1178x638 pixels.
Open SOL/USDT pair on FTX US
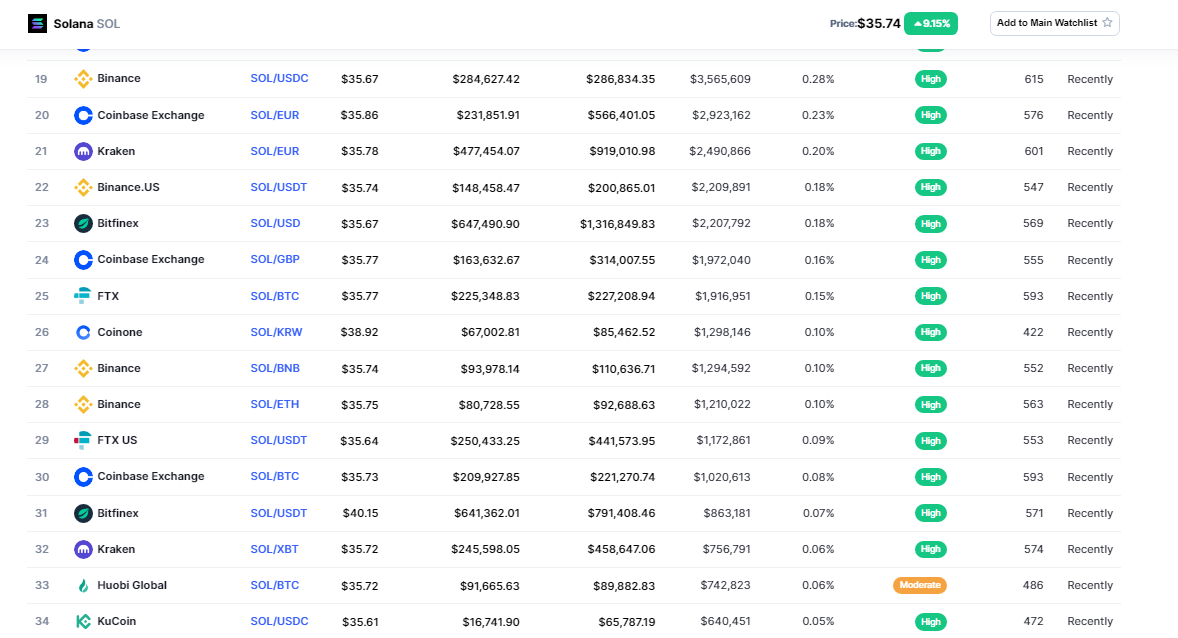point(279,440)
